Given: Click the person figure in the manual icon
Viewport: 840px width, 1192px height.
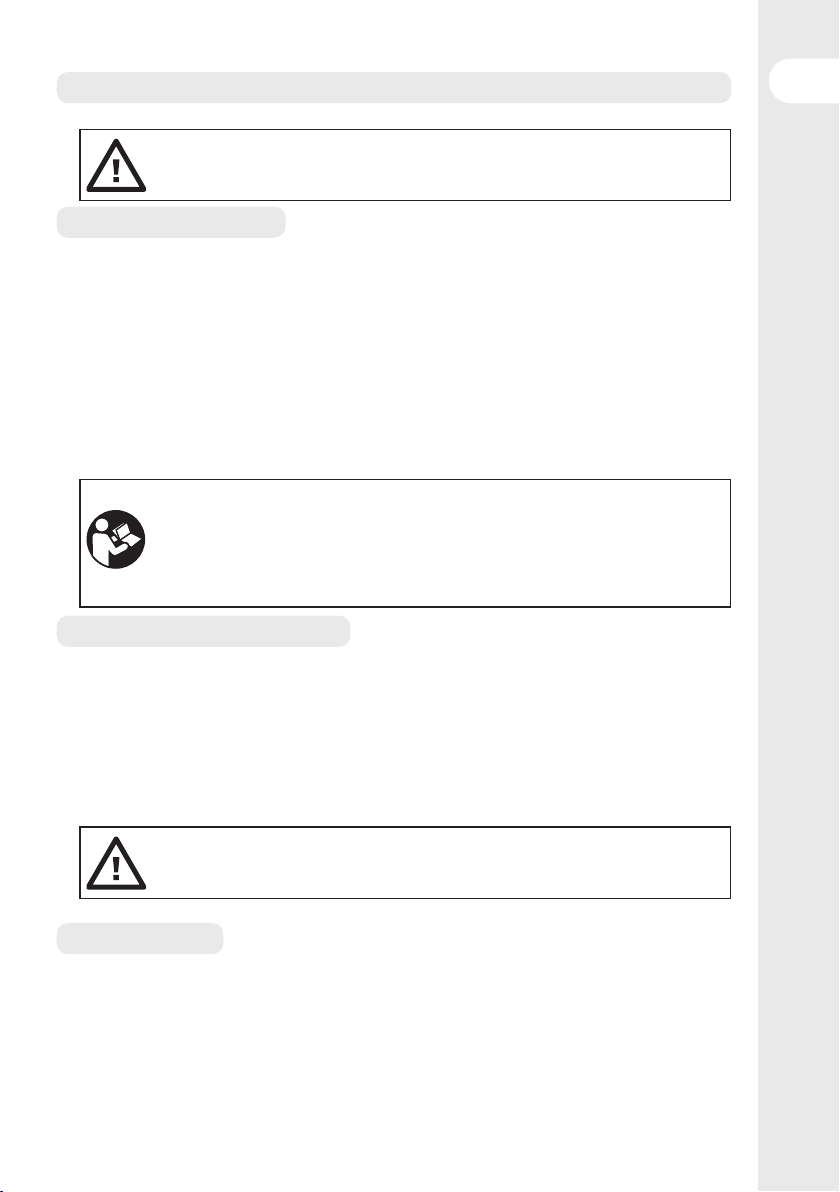Looking at the screenshot, I should (x=100, y=544).
